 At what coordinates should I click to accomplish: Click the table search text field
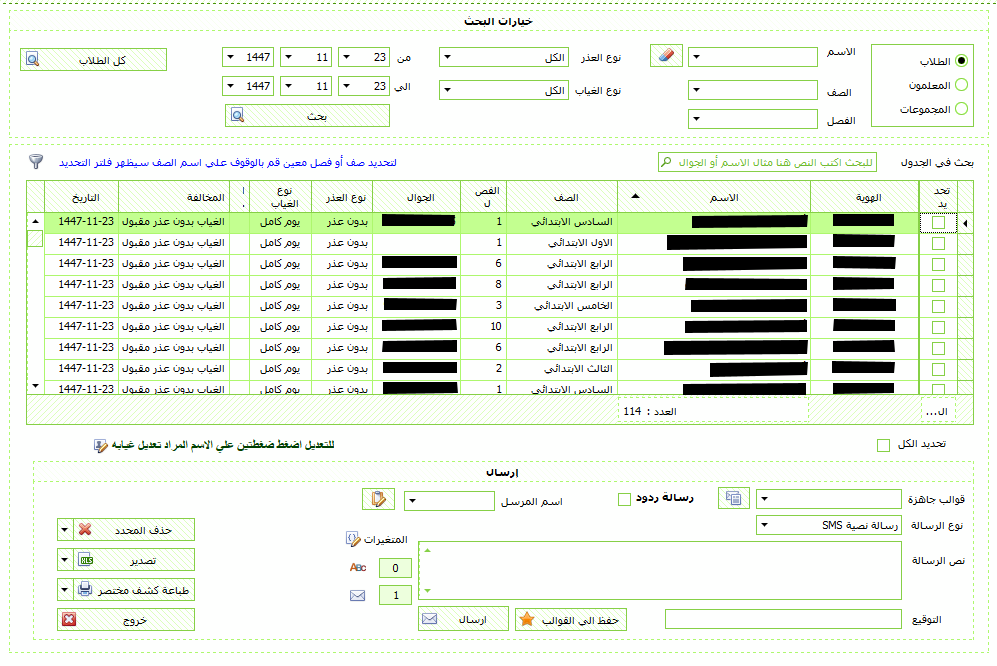click(x=767, y=162)
